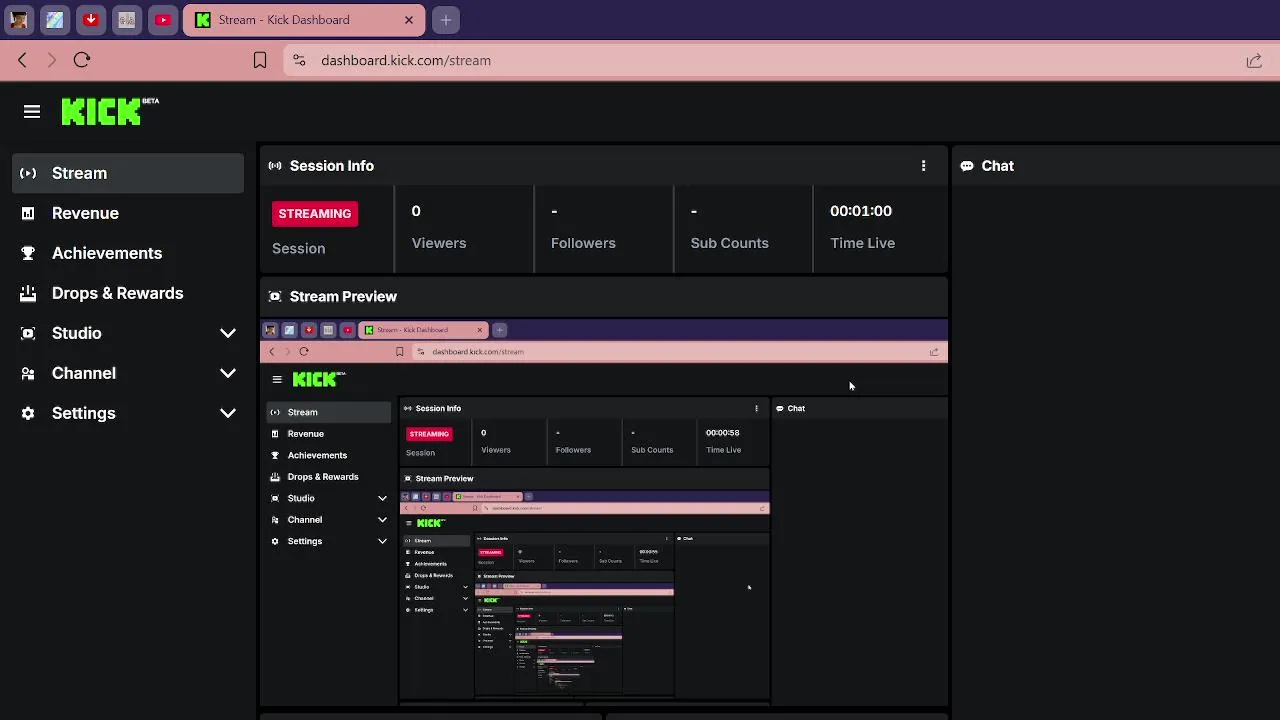This screenshot has height=720, width=1280.
Task: Click the Channel sidebar item
Action: point(128,373)
